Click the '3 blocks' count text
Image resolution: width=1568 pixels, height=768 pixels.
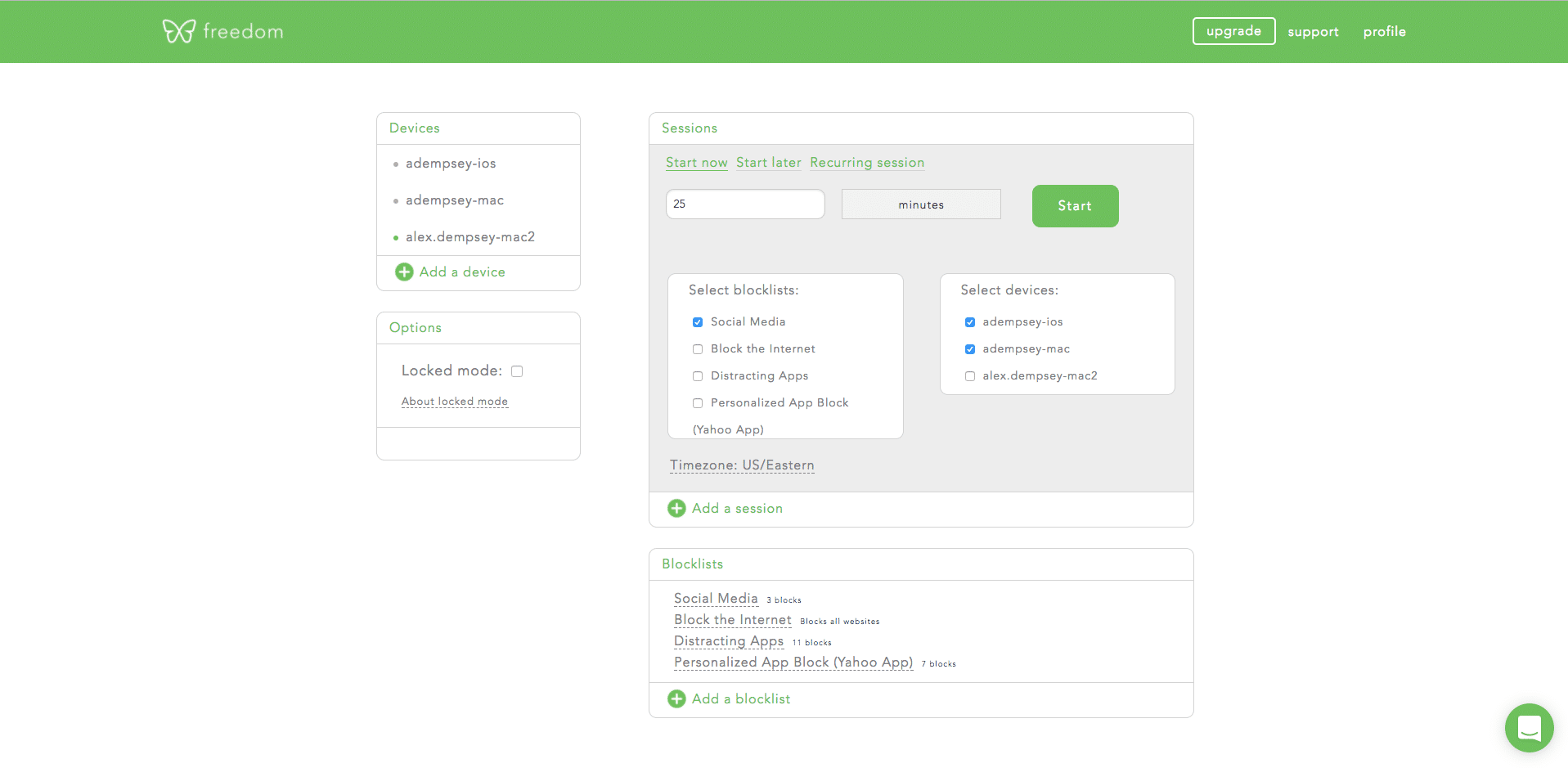click(784, 600)
